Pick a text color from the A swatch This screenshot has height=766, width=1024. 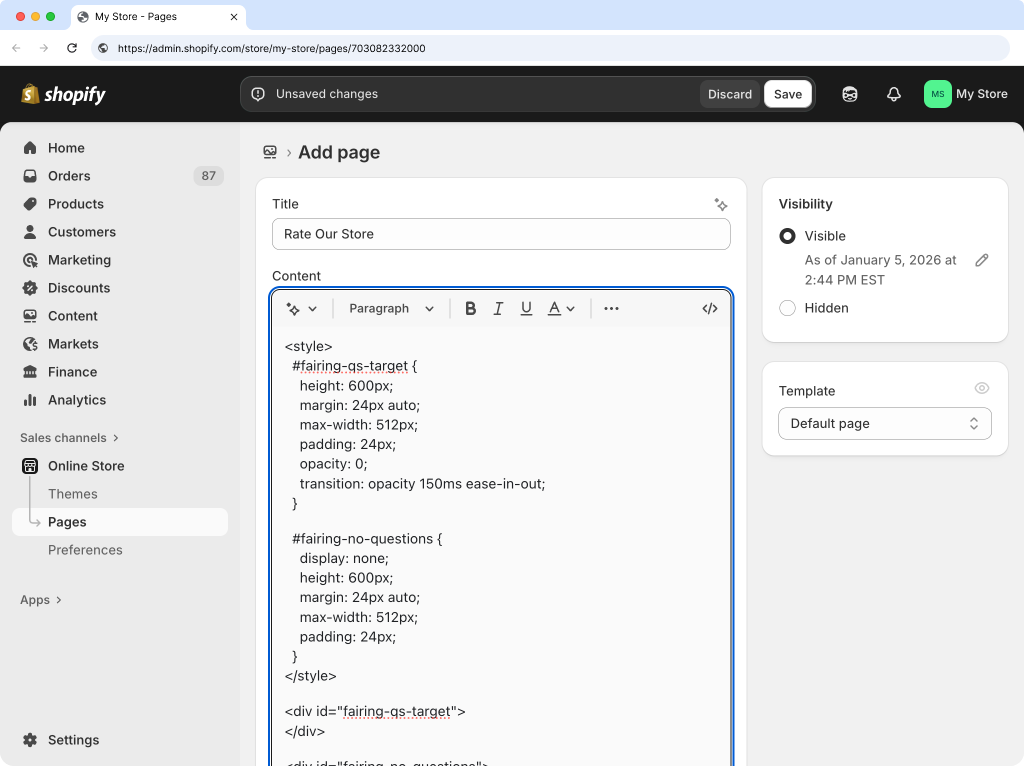(x=553, y=308)
